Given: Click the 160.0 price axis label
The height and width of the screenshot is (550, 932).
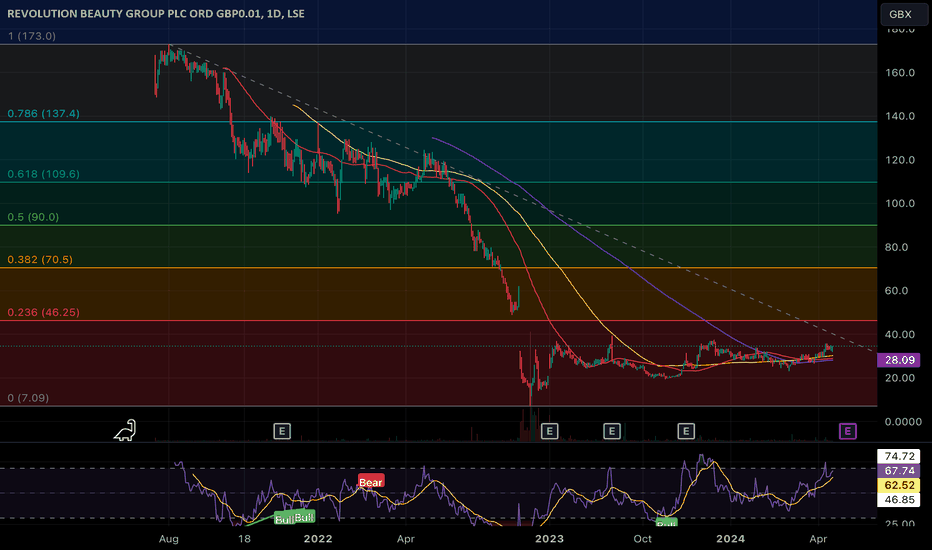Looking at the screenshot, I should click(x=900, y=73).
